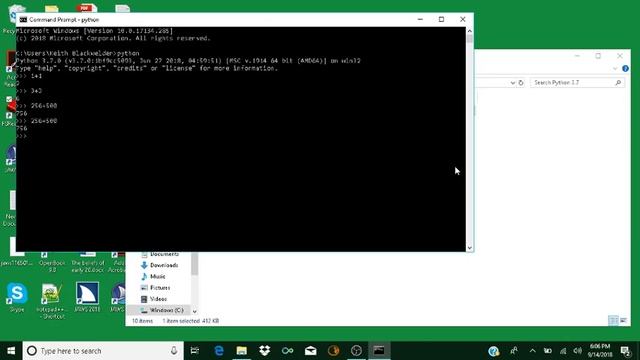The height and width of the screenshot is (360, 640).
Task: Close the File Explorer window
Action: click(620, 56)
